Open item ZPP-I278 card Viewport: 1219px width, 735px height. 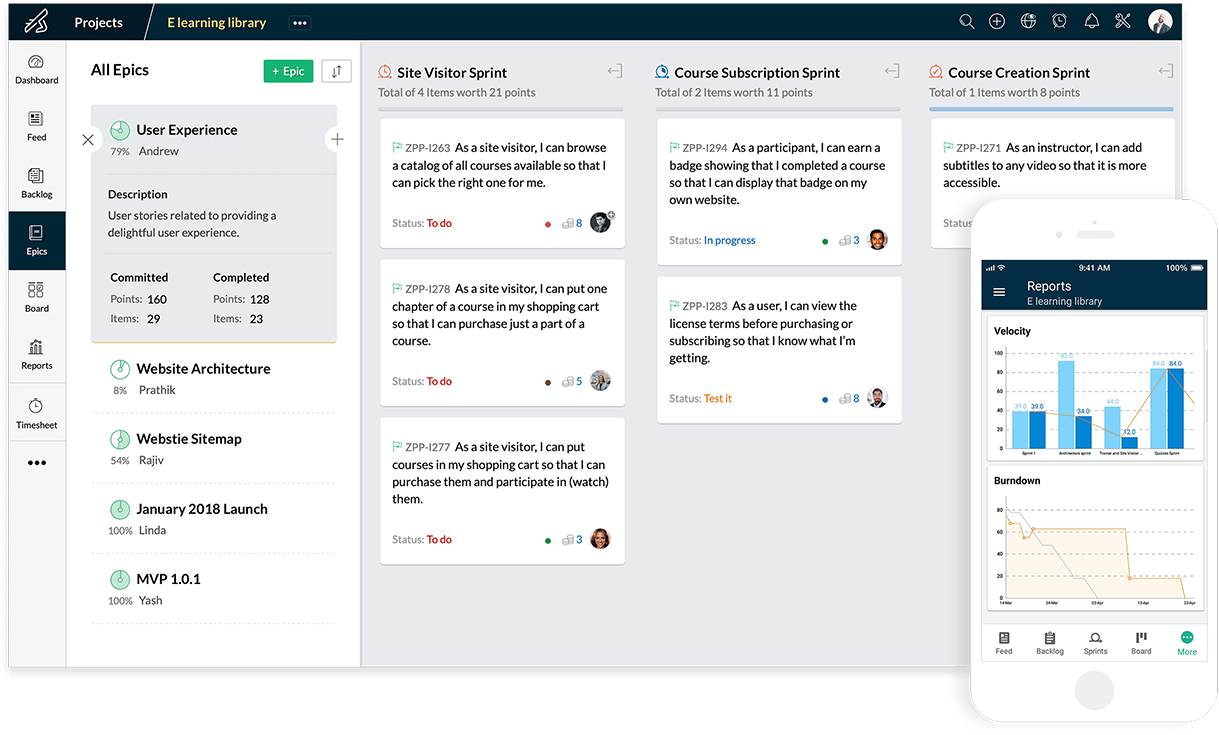(502, 333)
